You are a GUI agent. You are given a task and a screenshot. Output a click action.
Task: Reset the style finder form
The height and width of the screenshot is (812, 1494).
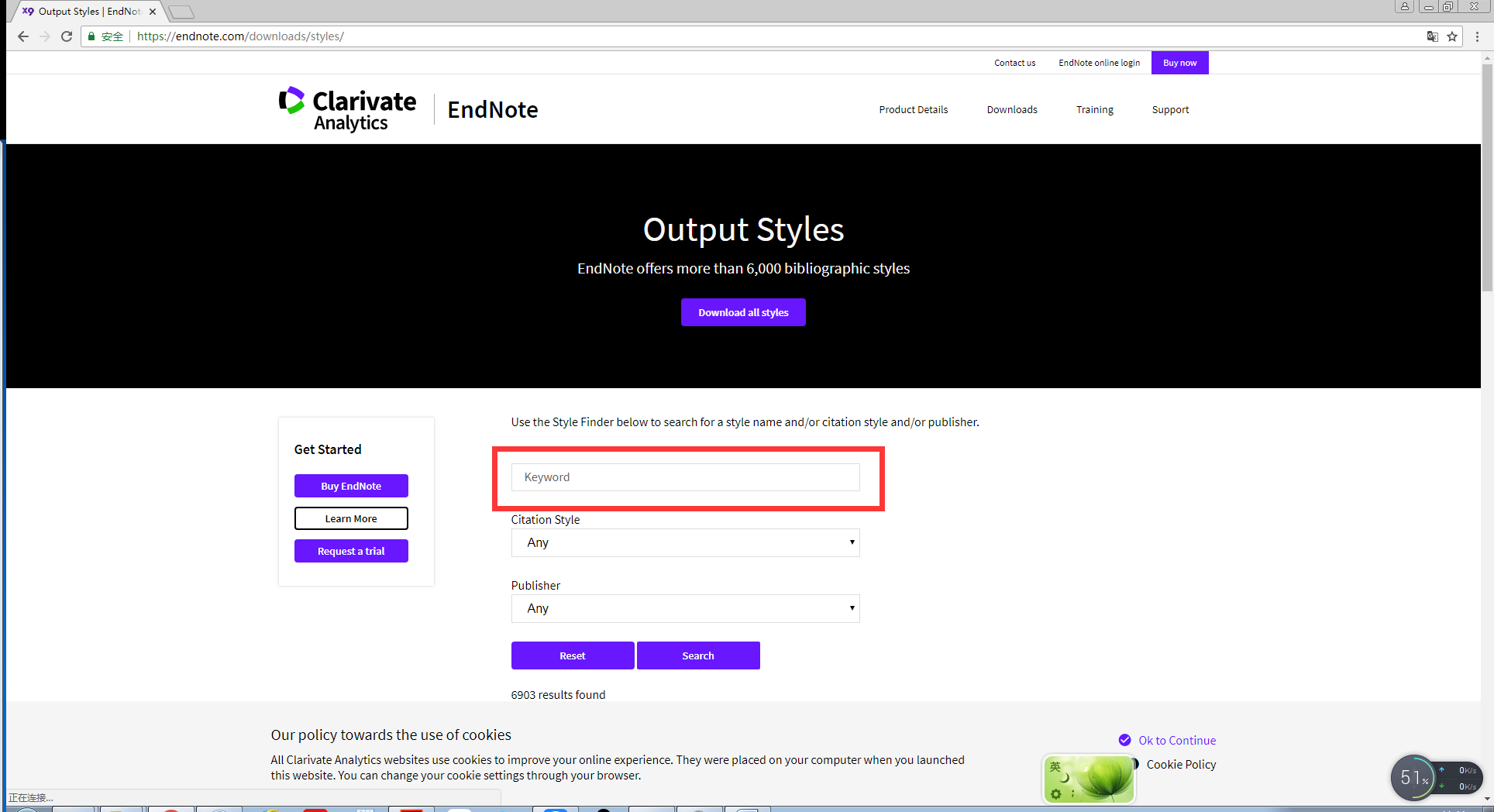coord(573,655)
